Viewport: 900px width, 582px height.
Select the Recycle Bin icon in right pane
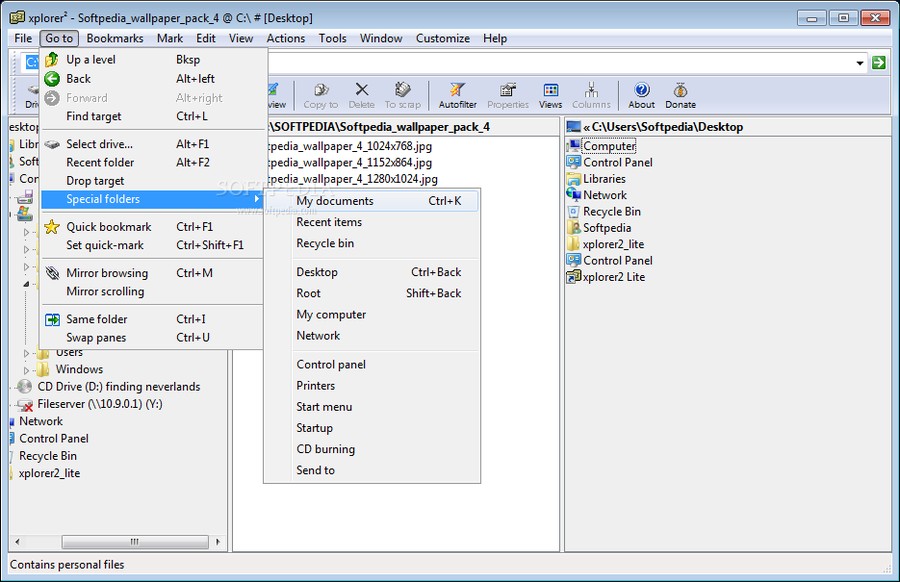(574, 211)
